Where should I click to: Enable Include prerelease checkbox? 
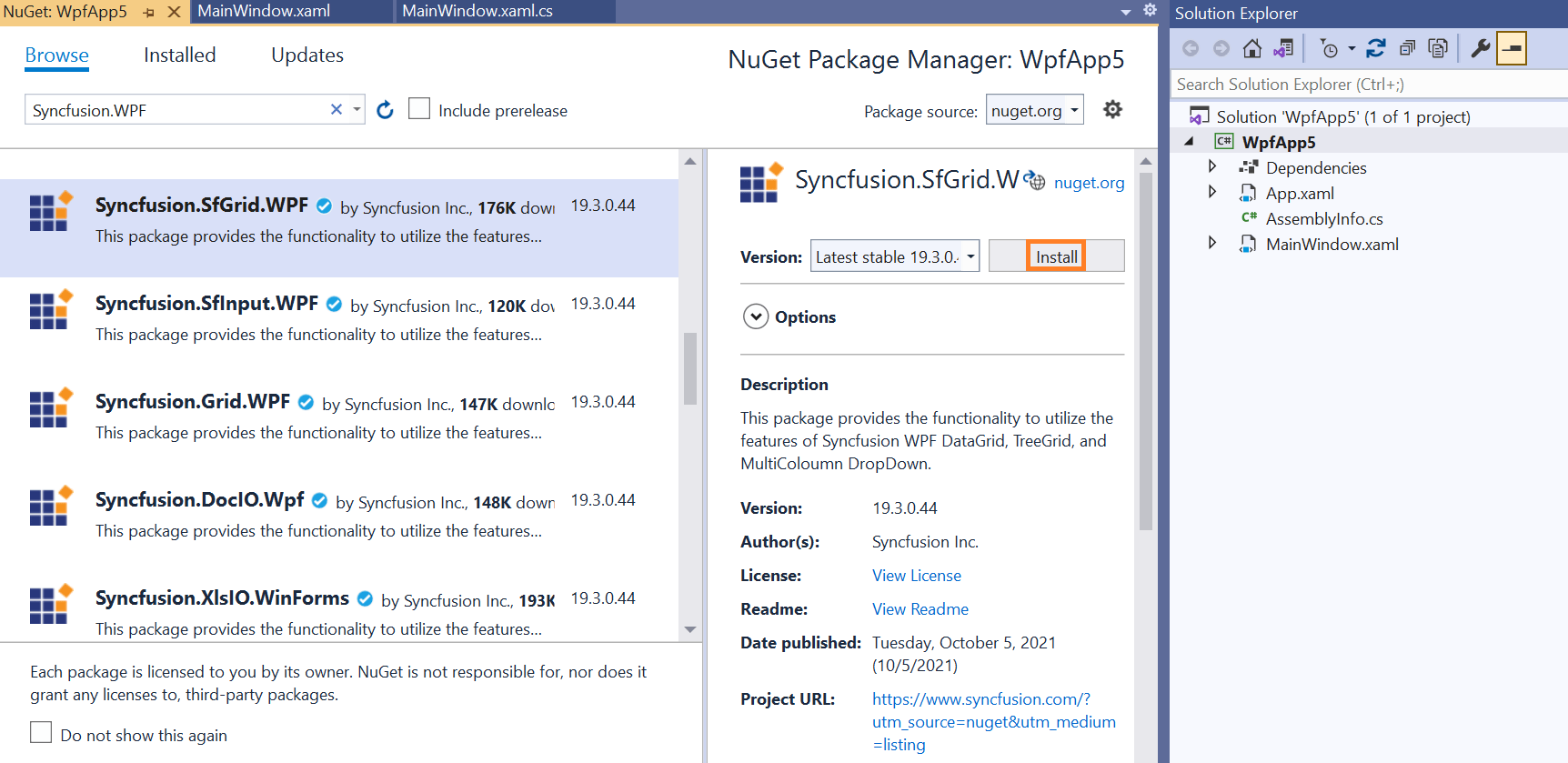[x=419, y=109]
